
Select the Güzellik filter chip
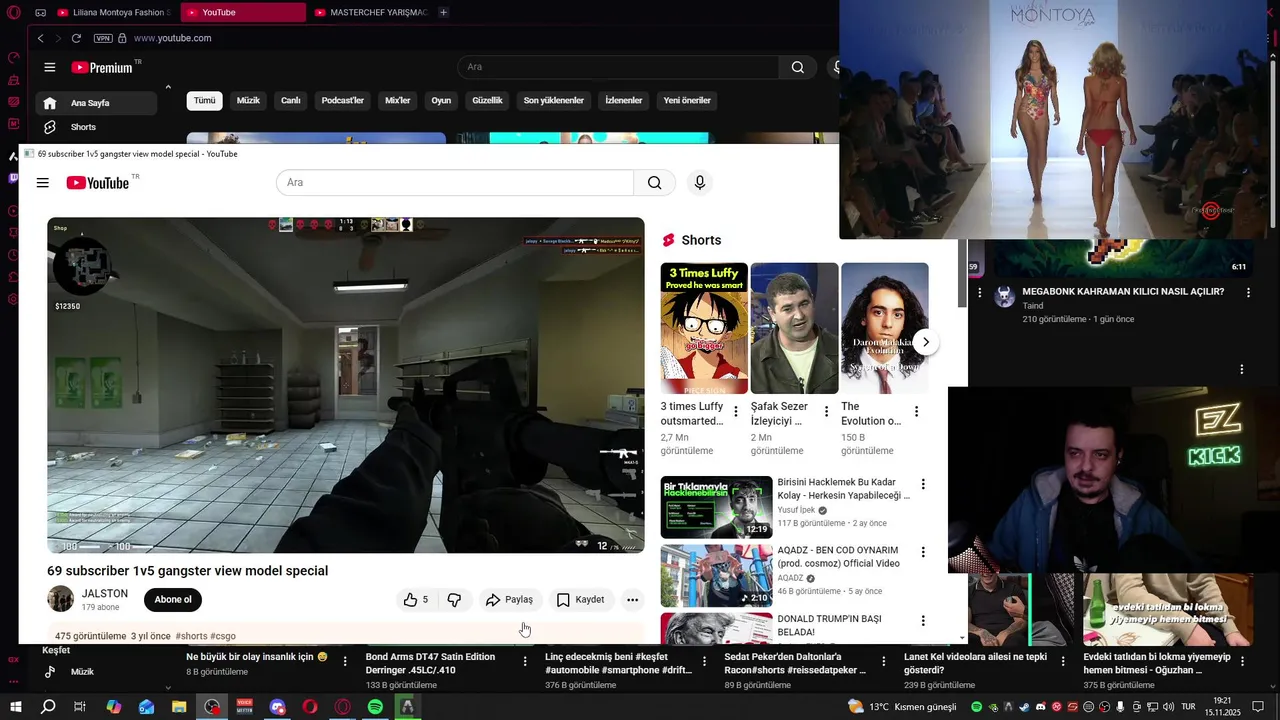pyautogui.click(x=487, y=100)
